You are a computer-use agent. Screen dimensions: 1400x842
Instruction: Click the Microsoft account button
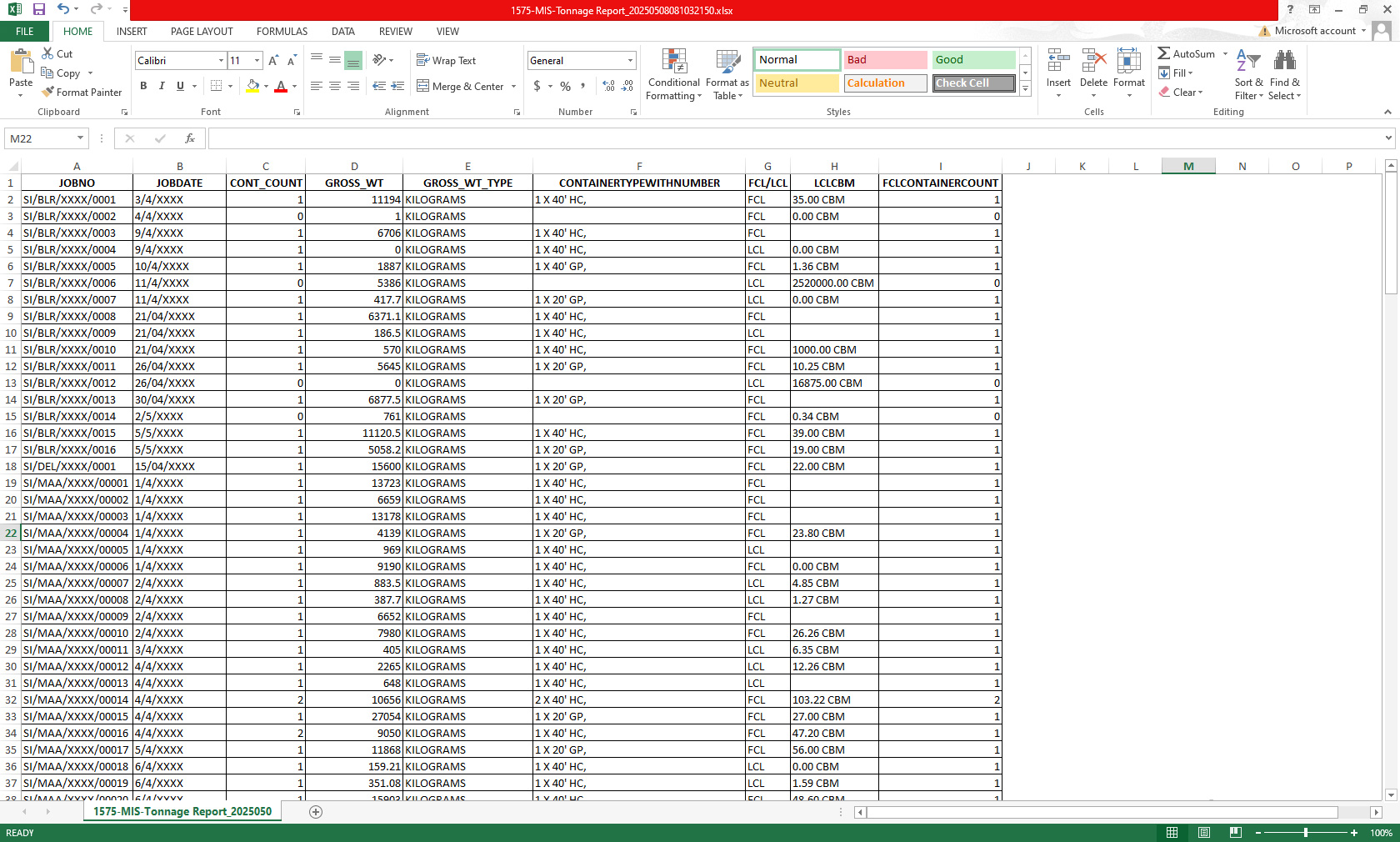pos(1314,31)
